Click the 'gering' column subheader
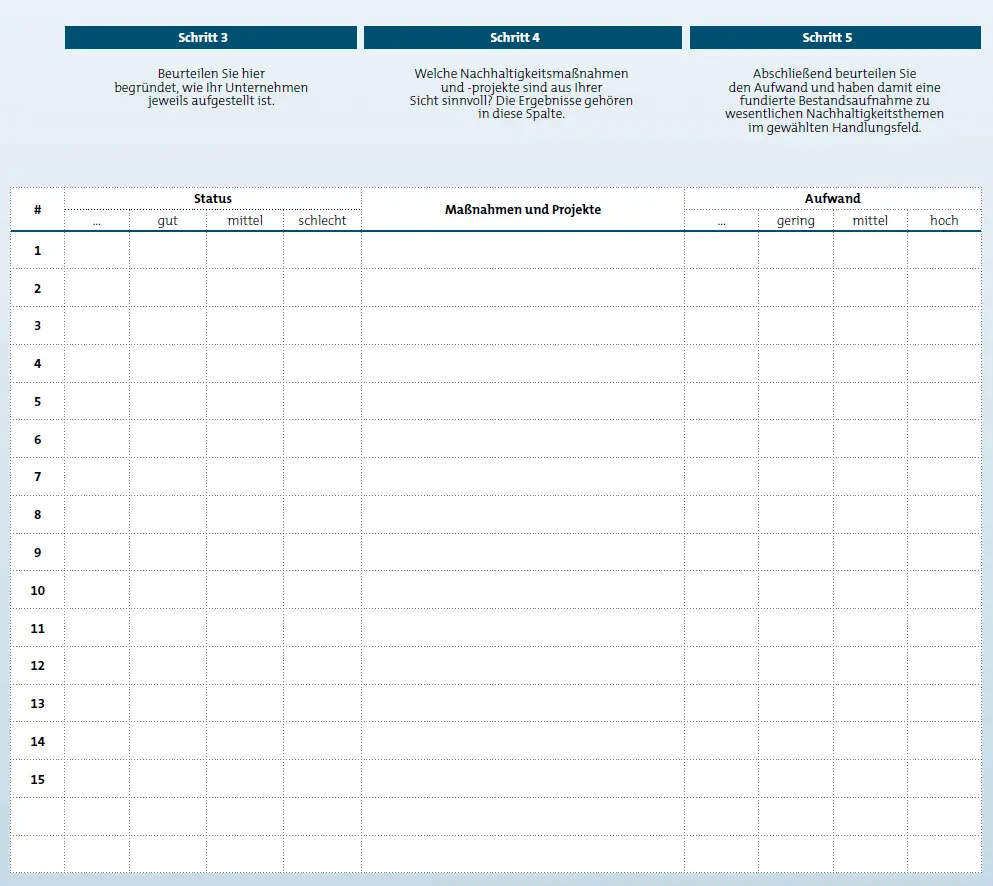The height and width of the screenshot is (886, 993). pyautogui.click(x=796, y=221)
